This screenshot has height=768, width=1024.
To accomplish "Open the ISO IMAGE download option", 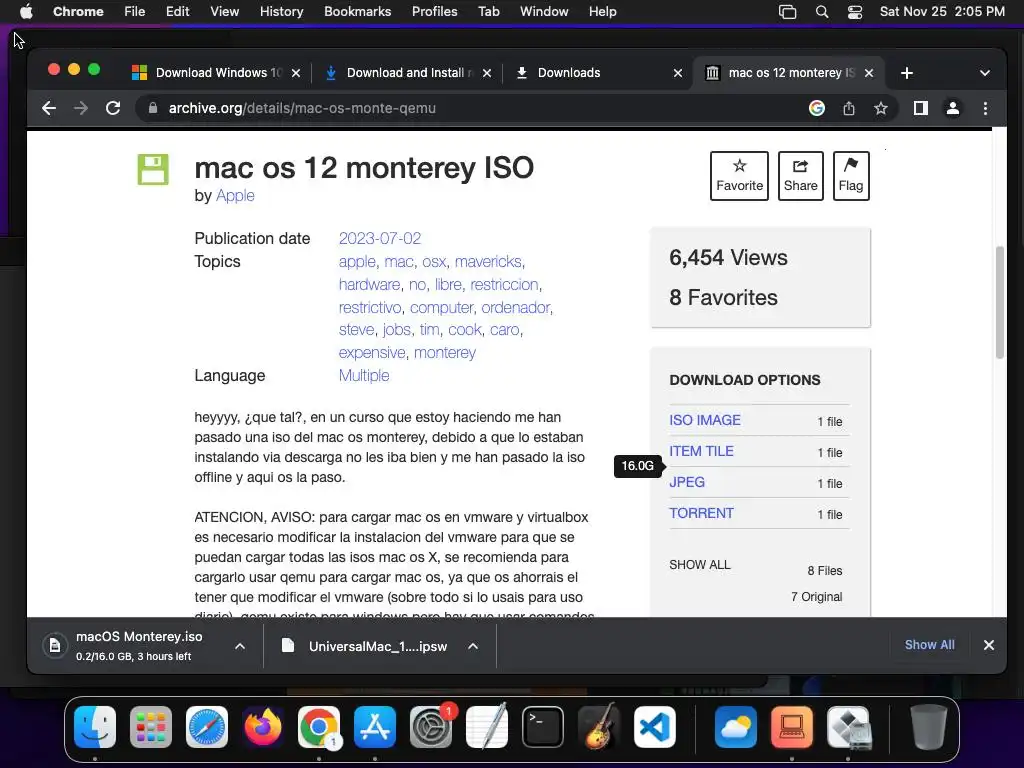I will [x=705, y=420].
